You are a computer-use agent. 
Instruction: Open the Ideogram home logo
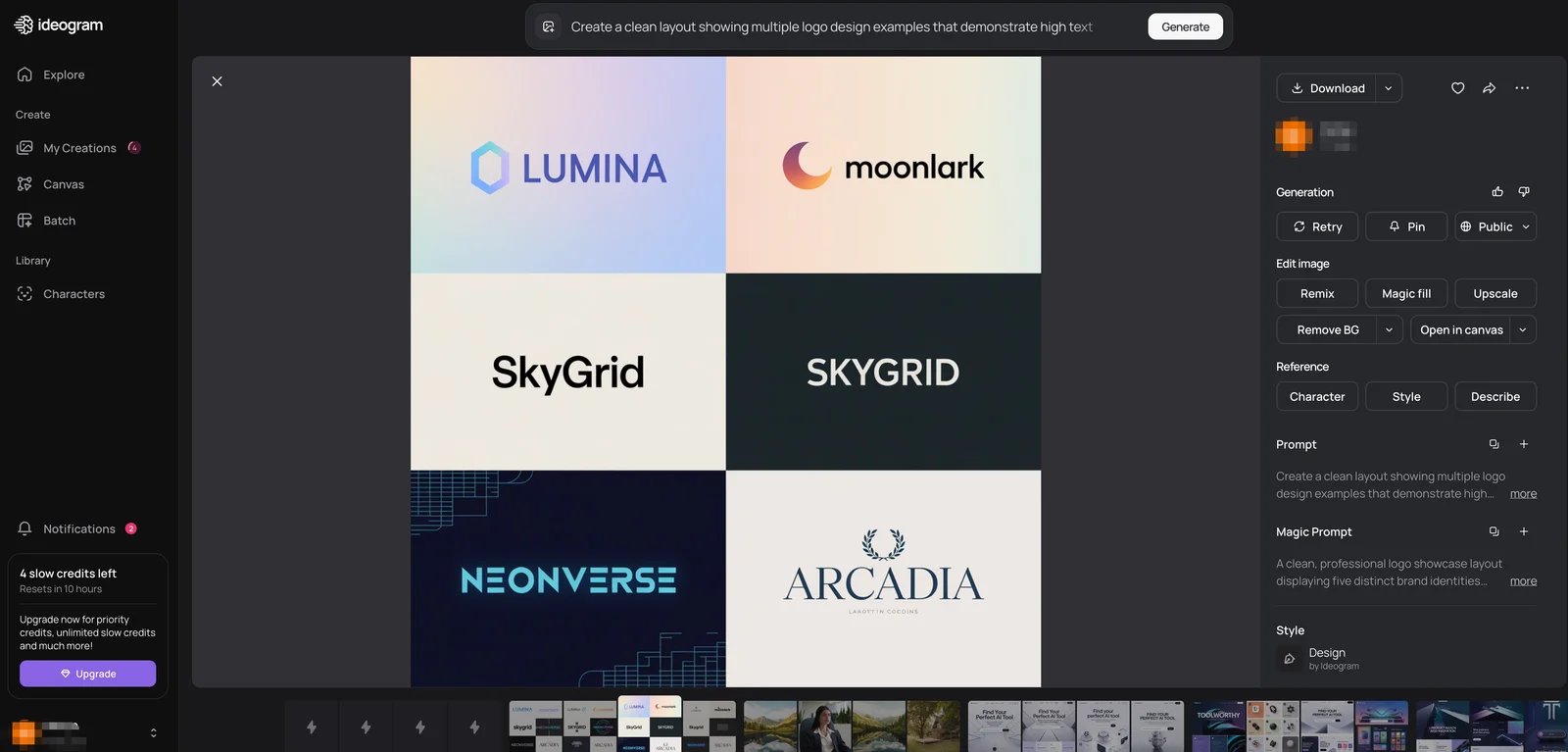59,25
